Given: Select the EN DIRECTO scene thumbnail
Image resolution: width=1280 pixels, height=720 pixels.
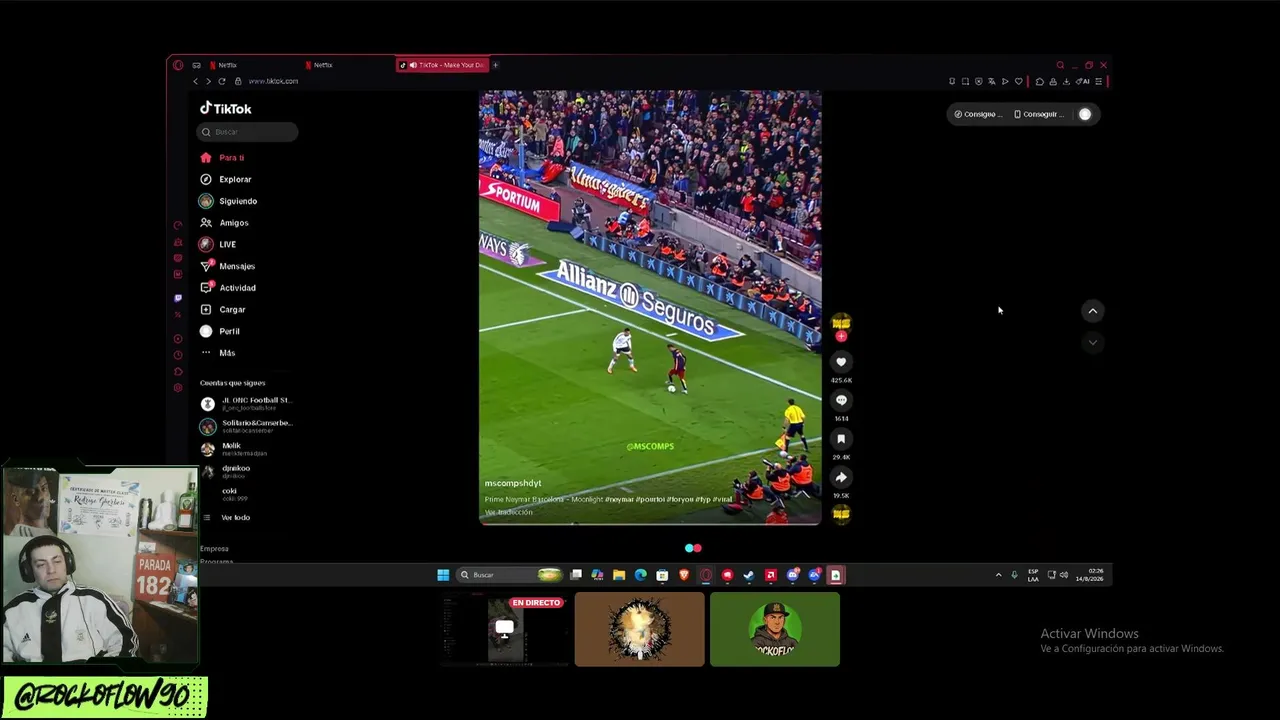Looking at the screenshot, I should [505, 629].
